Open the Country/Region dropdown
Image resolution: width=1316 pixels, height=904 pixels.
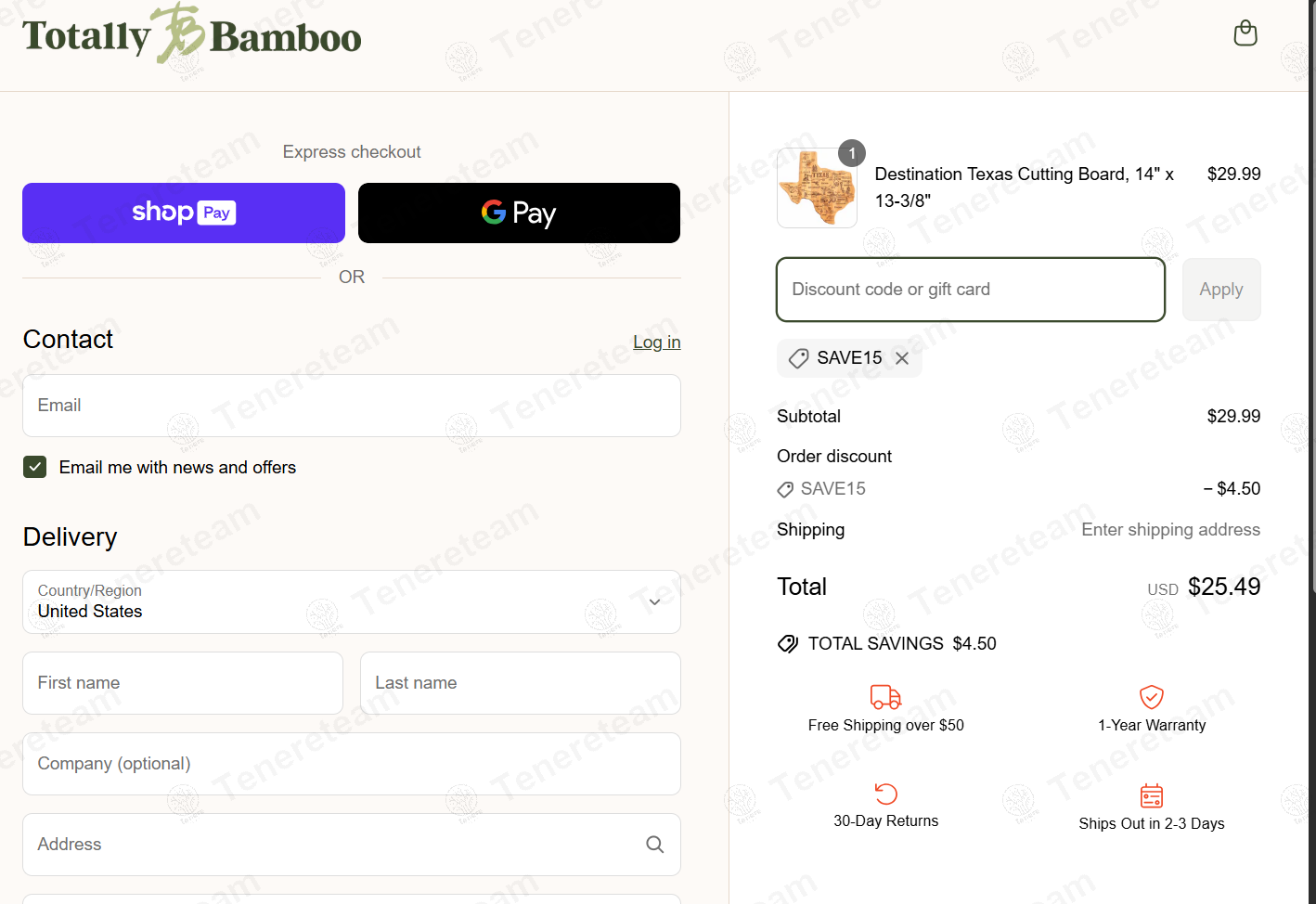pos(351,602)
